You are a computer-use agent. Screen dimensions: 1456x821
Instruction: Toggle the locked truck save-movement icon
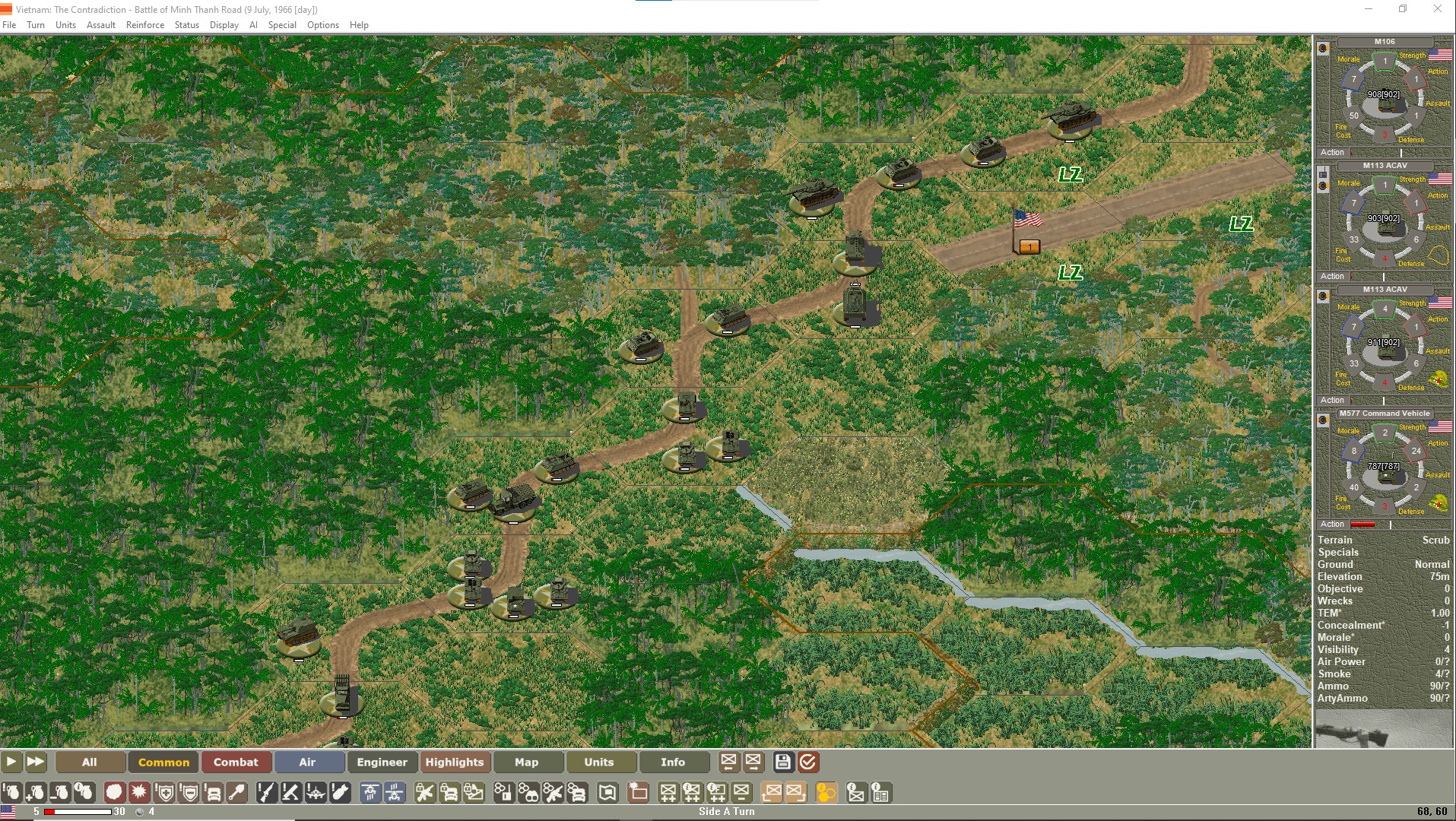click(449, 793)
